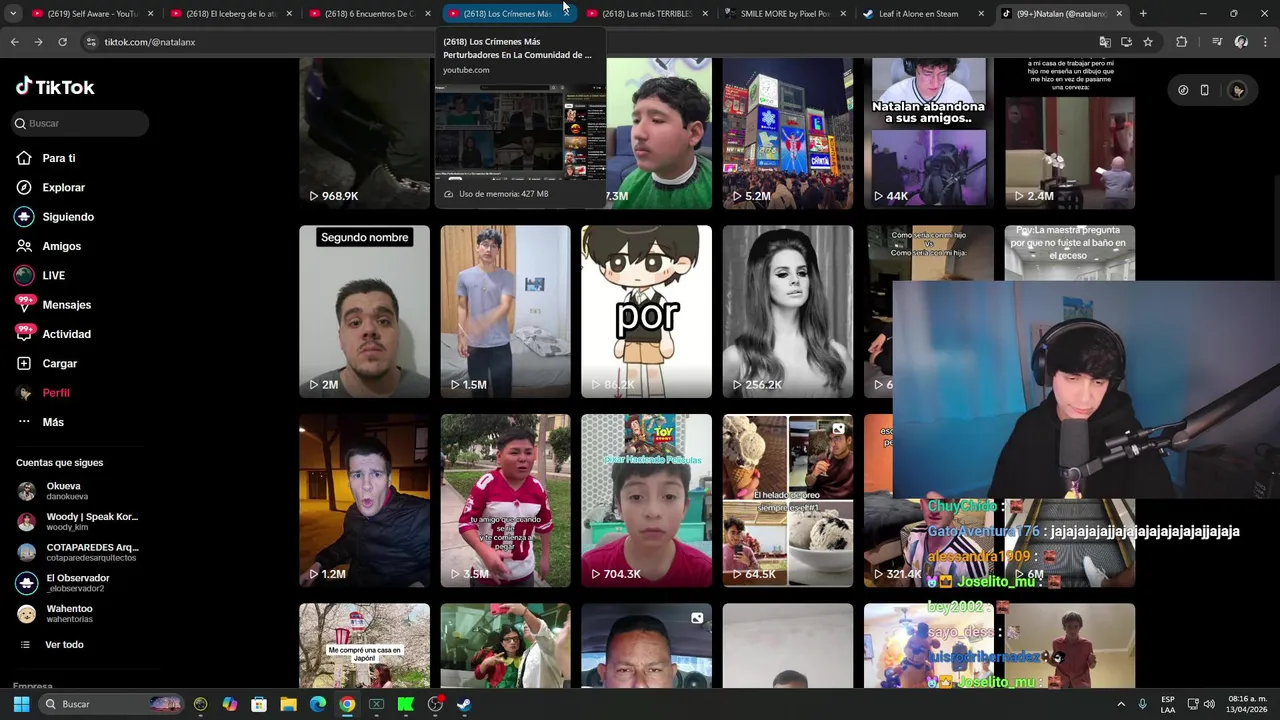Open the video with 1.2M views
The width and height of the screenshot is (1280, 720).
click(x=364, y=501)
